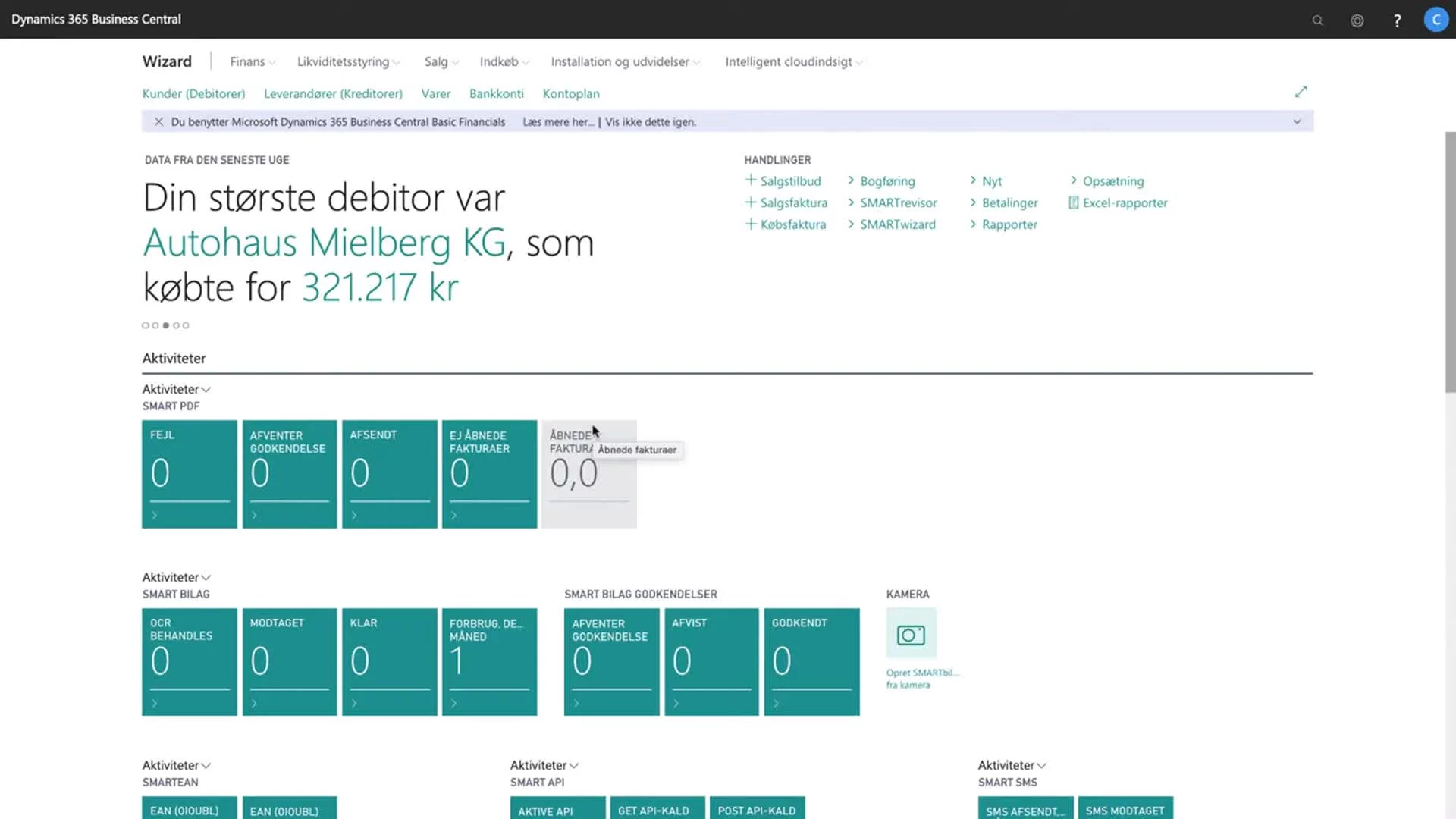The height and width of the screenshot is (819, 1456).
Task: Open the Afsendt tile
Action: click(x=390, y=474)
